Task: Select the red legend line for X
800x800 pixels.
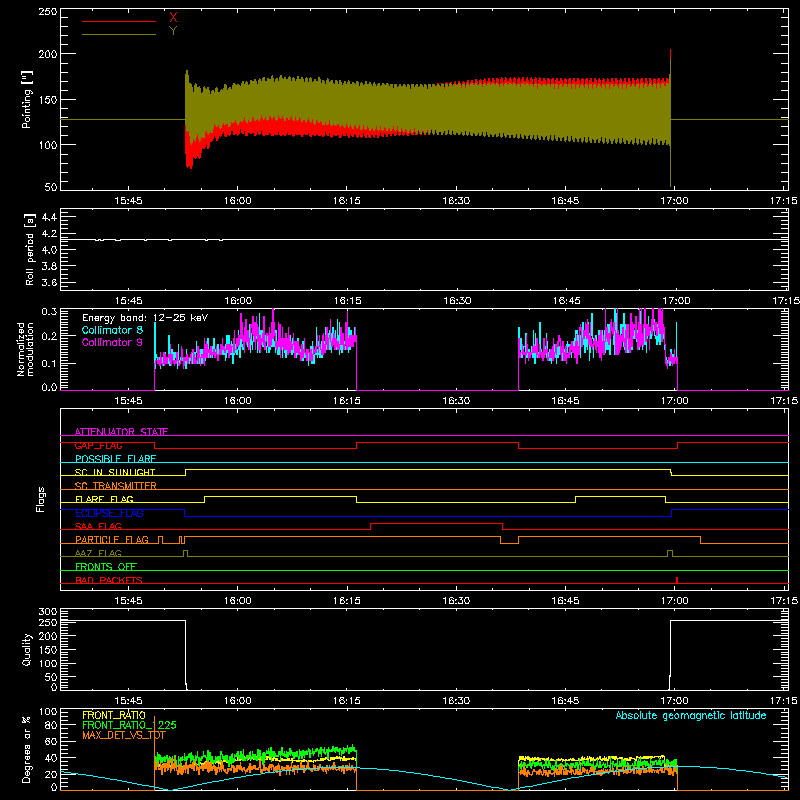Action: pyautogui.click(x=119, y=21)
